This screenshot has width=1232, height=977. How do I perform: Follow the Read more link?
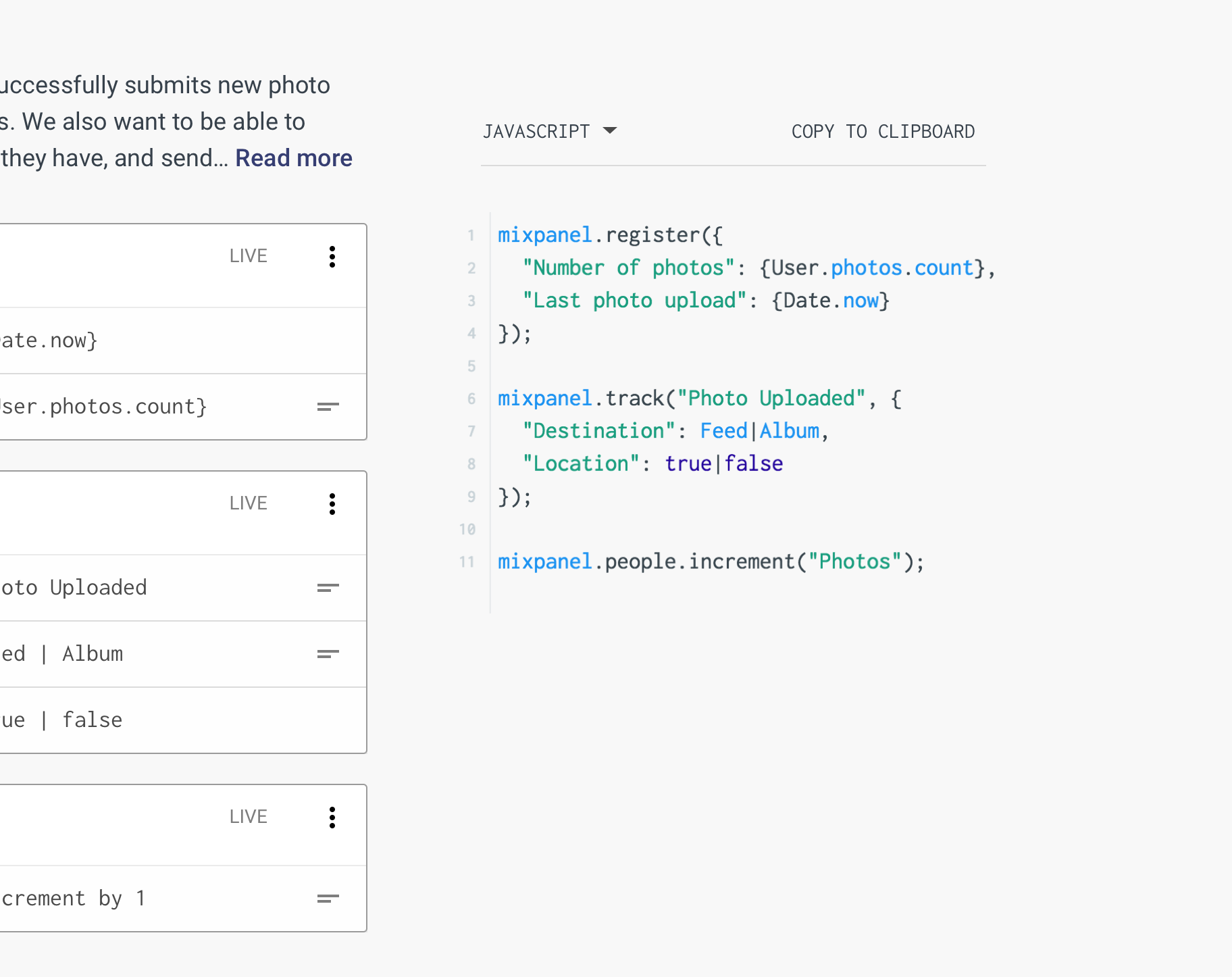tap(294, 158)
